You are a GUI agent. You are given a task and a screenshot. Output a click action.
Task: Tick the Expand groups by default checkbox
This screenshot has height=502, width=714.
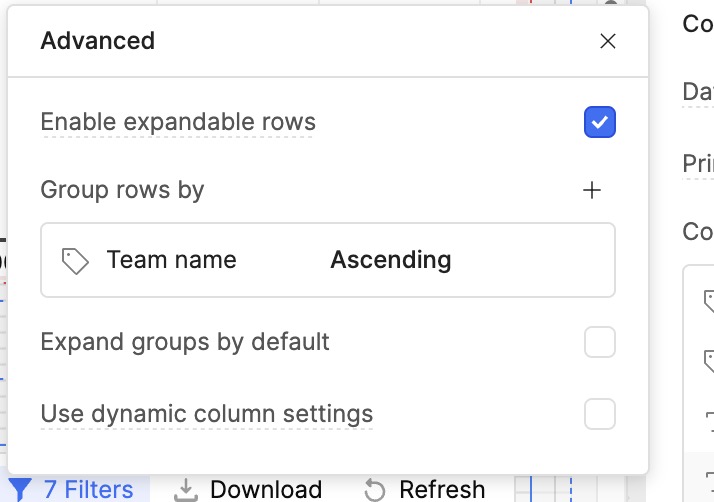[599, 343]
